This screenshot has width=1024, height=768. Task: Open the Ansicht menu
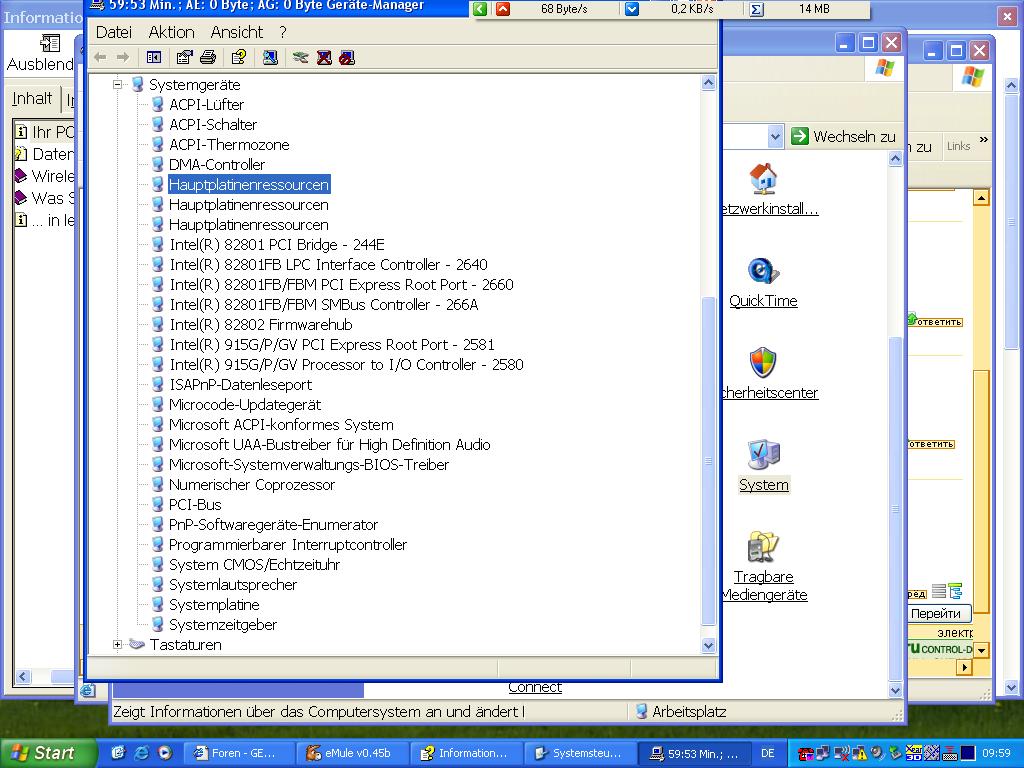coord(236,32)
